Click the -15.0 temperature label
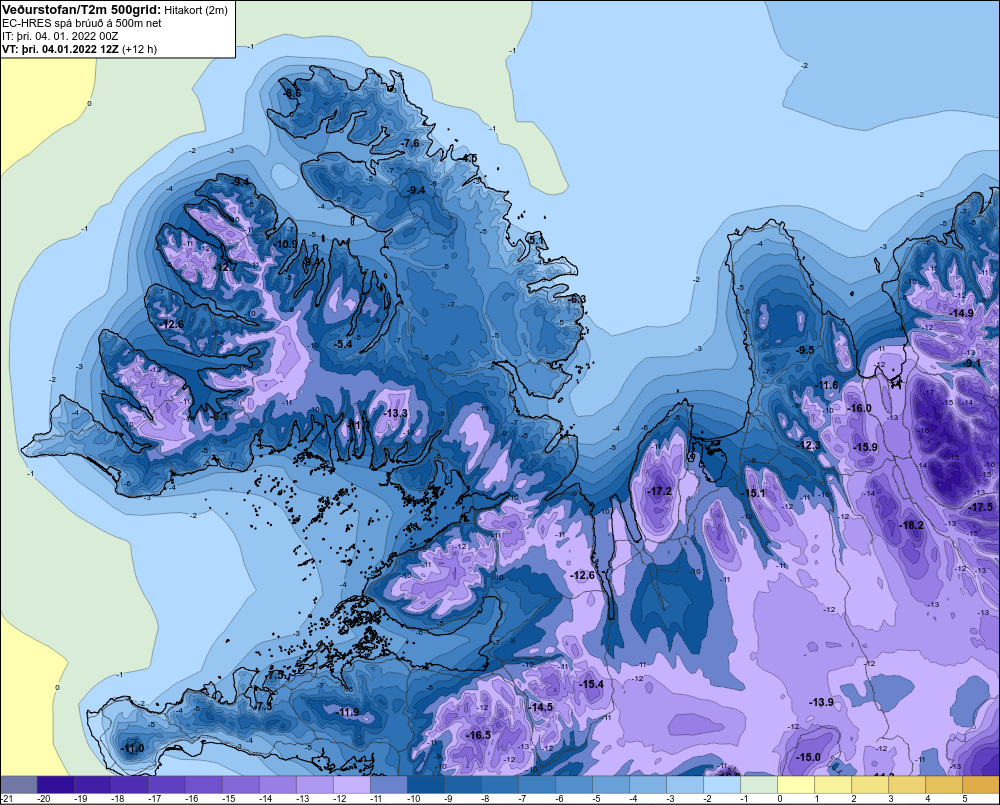1000x805 pixels. [808, 757]
